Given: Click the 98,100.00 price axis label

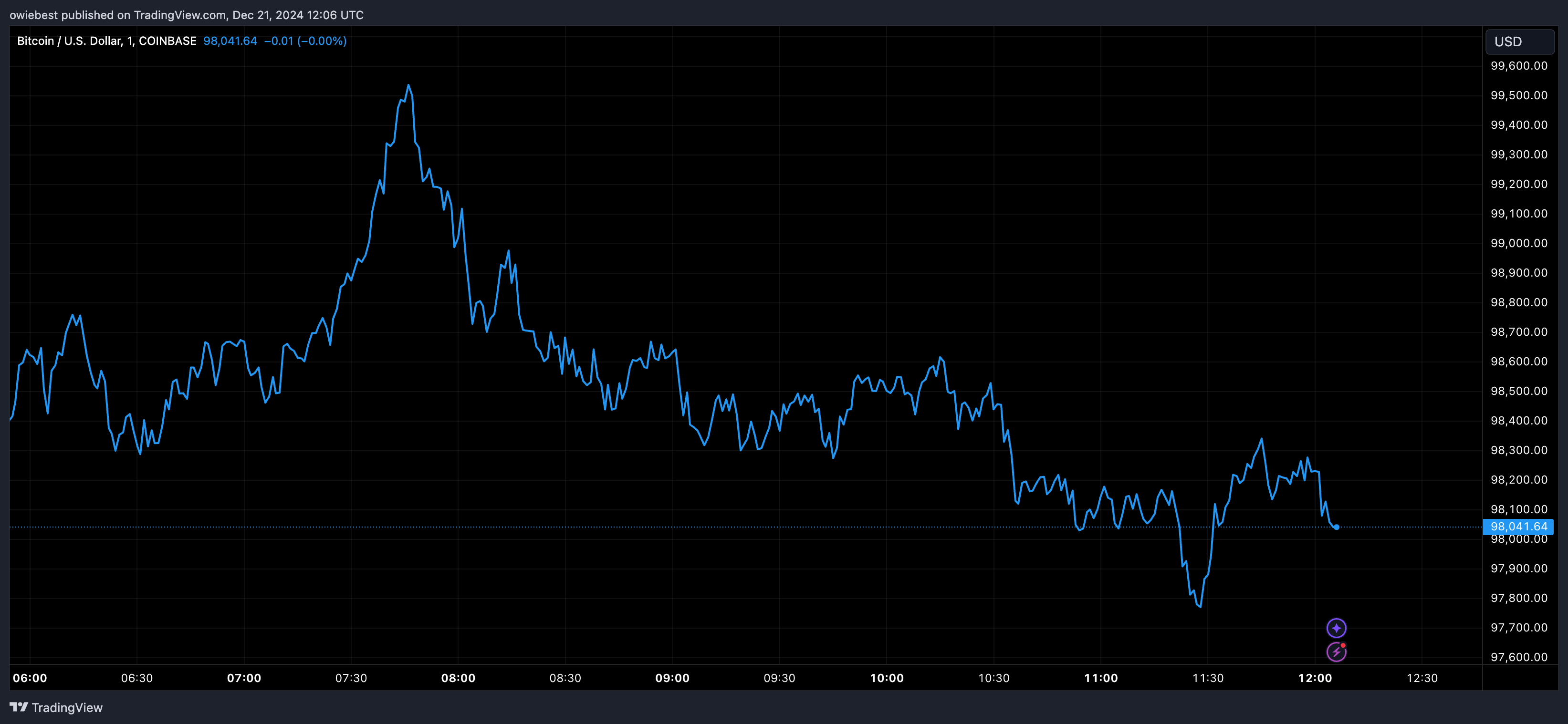Looking at the screenshot, I should 1519,509.
